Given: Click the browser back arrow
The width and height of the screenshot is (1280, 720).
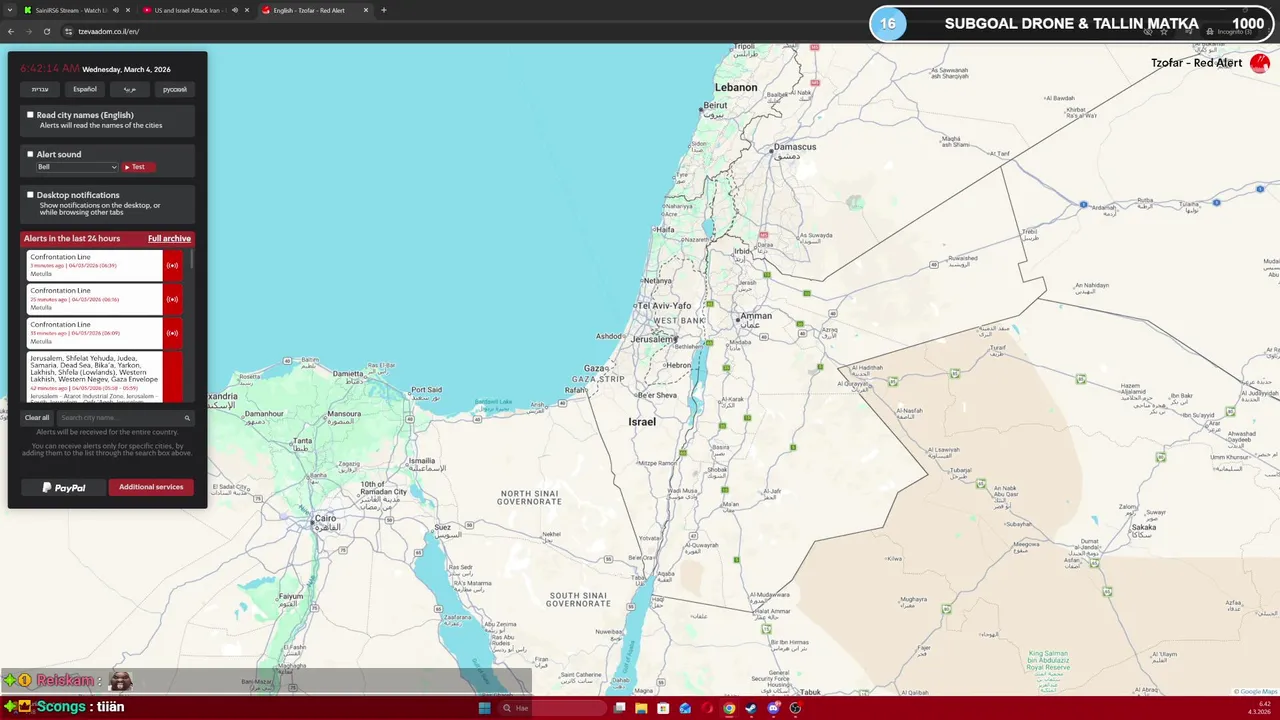Looking at the screenshot, I should tap(11, 31).
